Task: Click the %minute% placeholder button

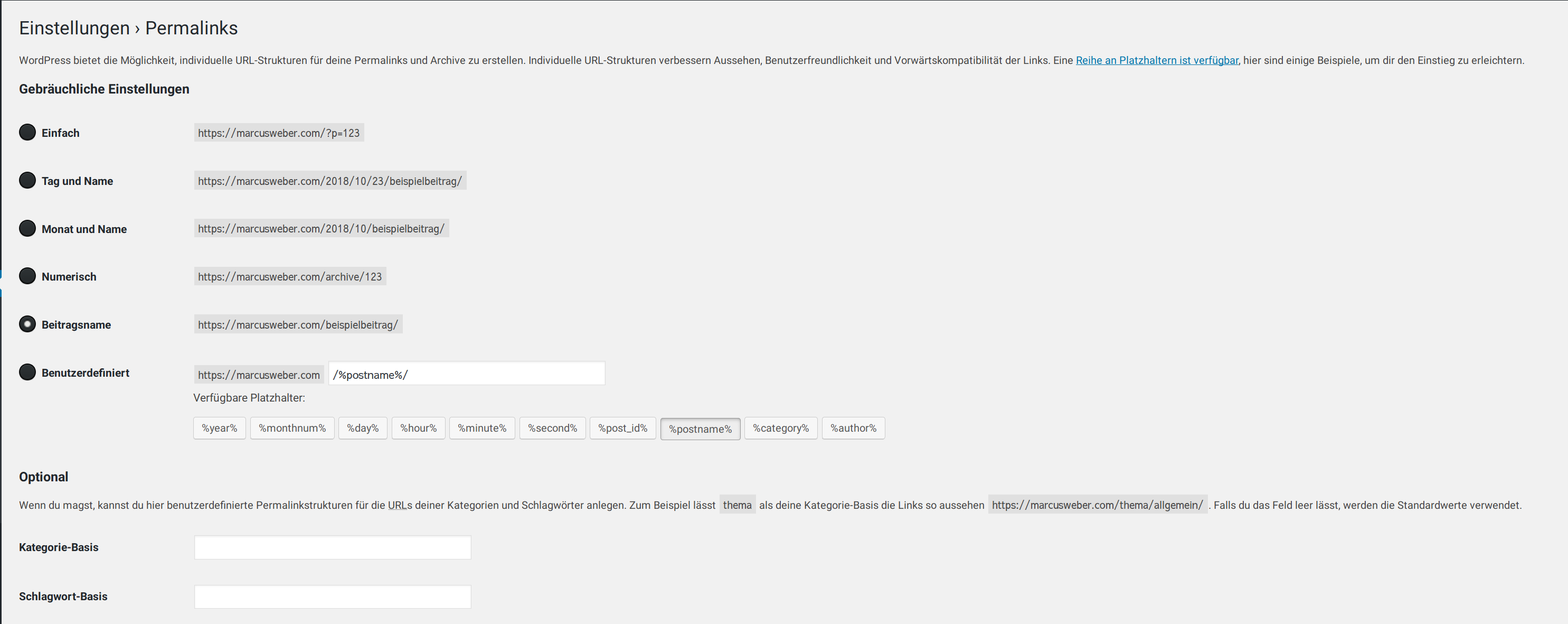Action: (x=482, y=429)
